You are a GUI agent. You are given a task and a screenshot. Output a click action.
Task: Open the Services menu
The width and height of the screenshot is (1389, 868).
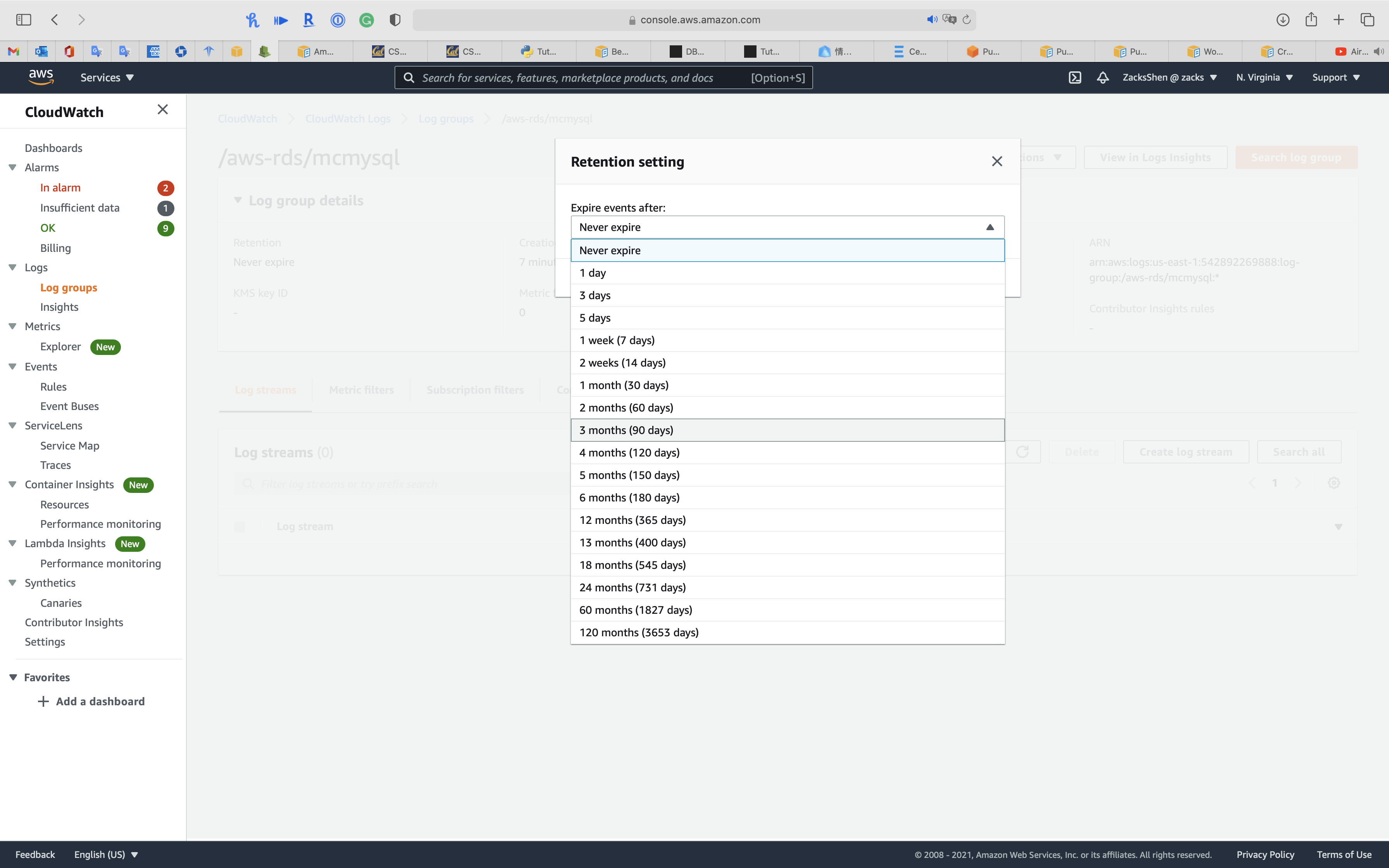click(107, 77)
